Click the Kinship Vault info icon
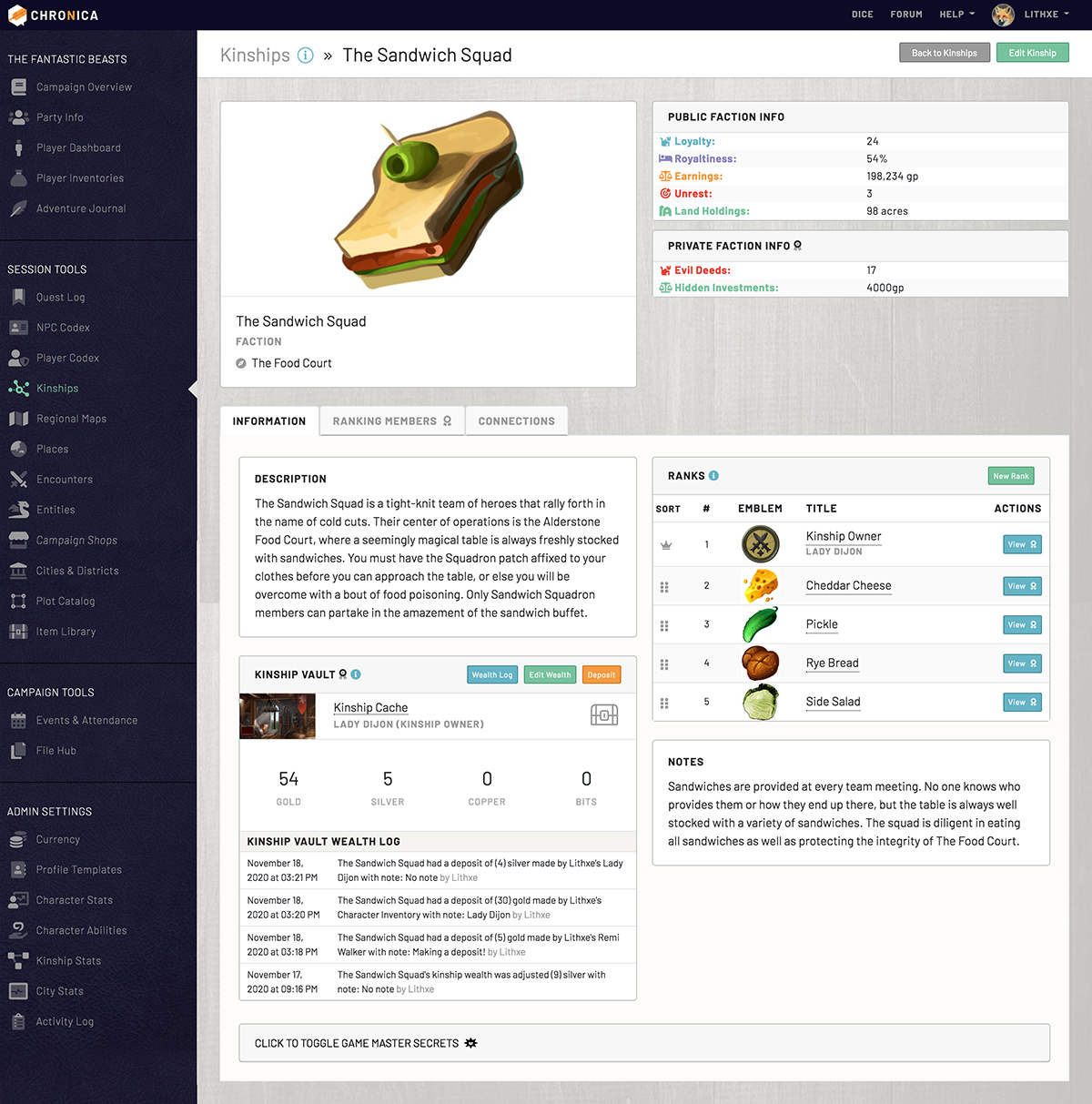This screenshot has height=1104, width=1092. click(x=356, y=674)
